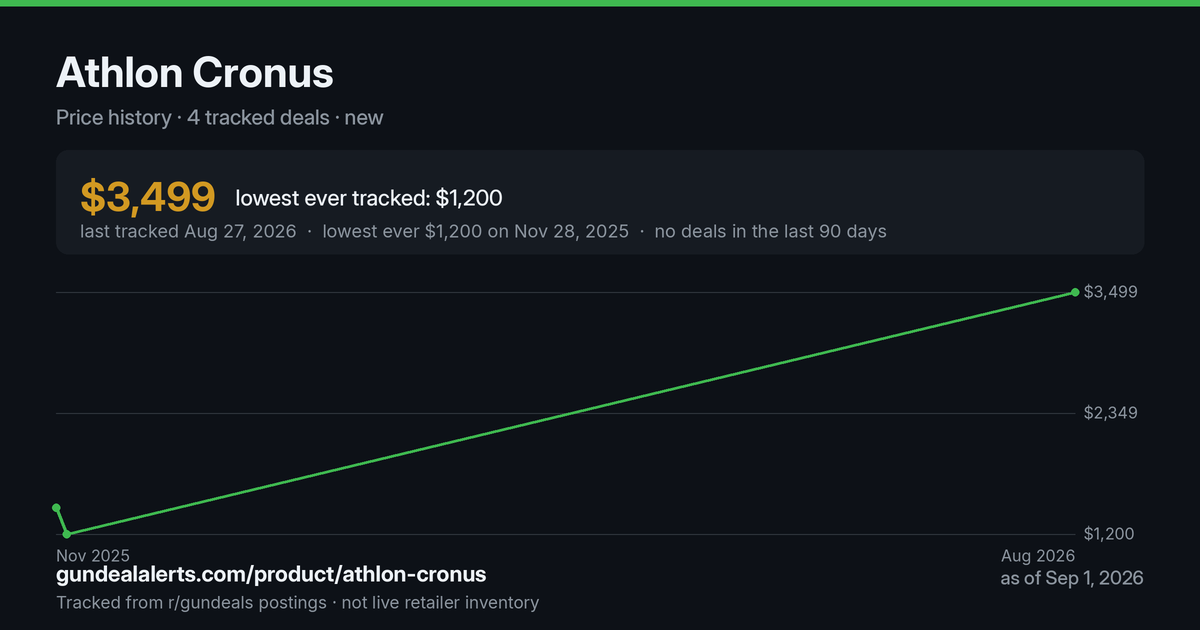Select the lowest $1,200 data point
The image size is (1200, 630).
(67, 534)
